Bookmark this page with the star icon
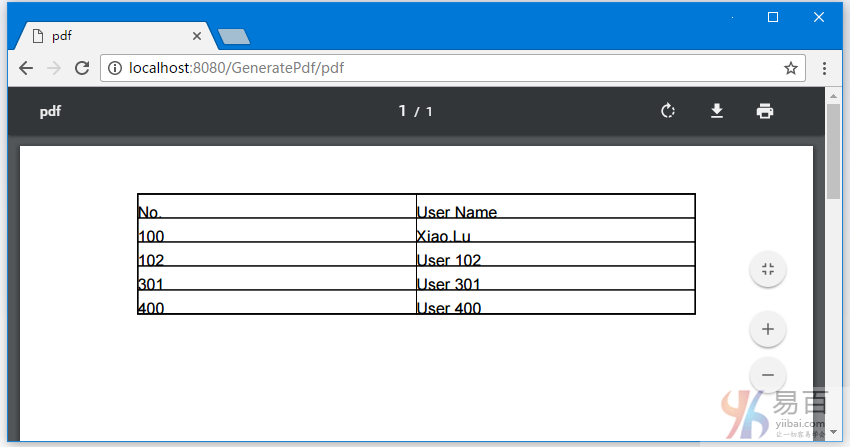This screenshot has width=850, height=447. point(790,68)
